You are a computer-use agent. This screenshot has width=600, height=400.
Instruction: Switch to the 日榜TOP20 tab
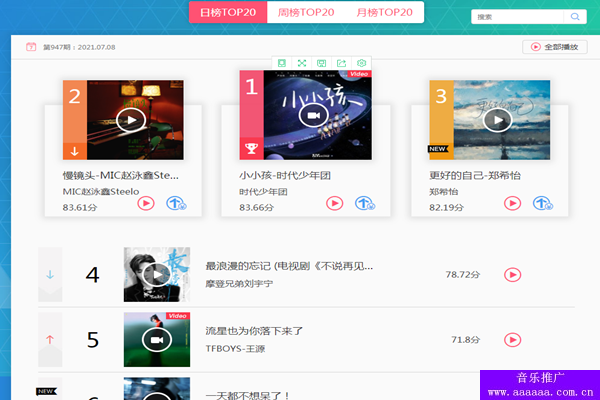tap(228, 12)
